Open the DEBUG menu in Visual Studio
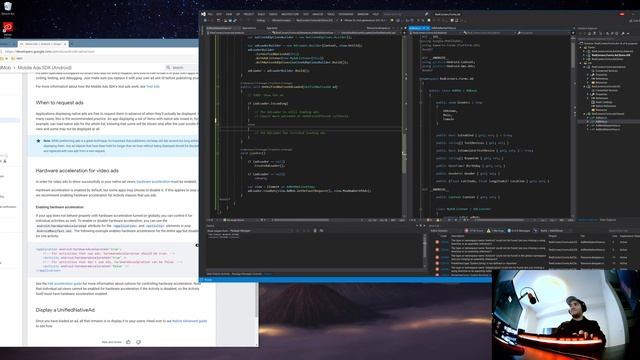 coord(273,14)
